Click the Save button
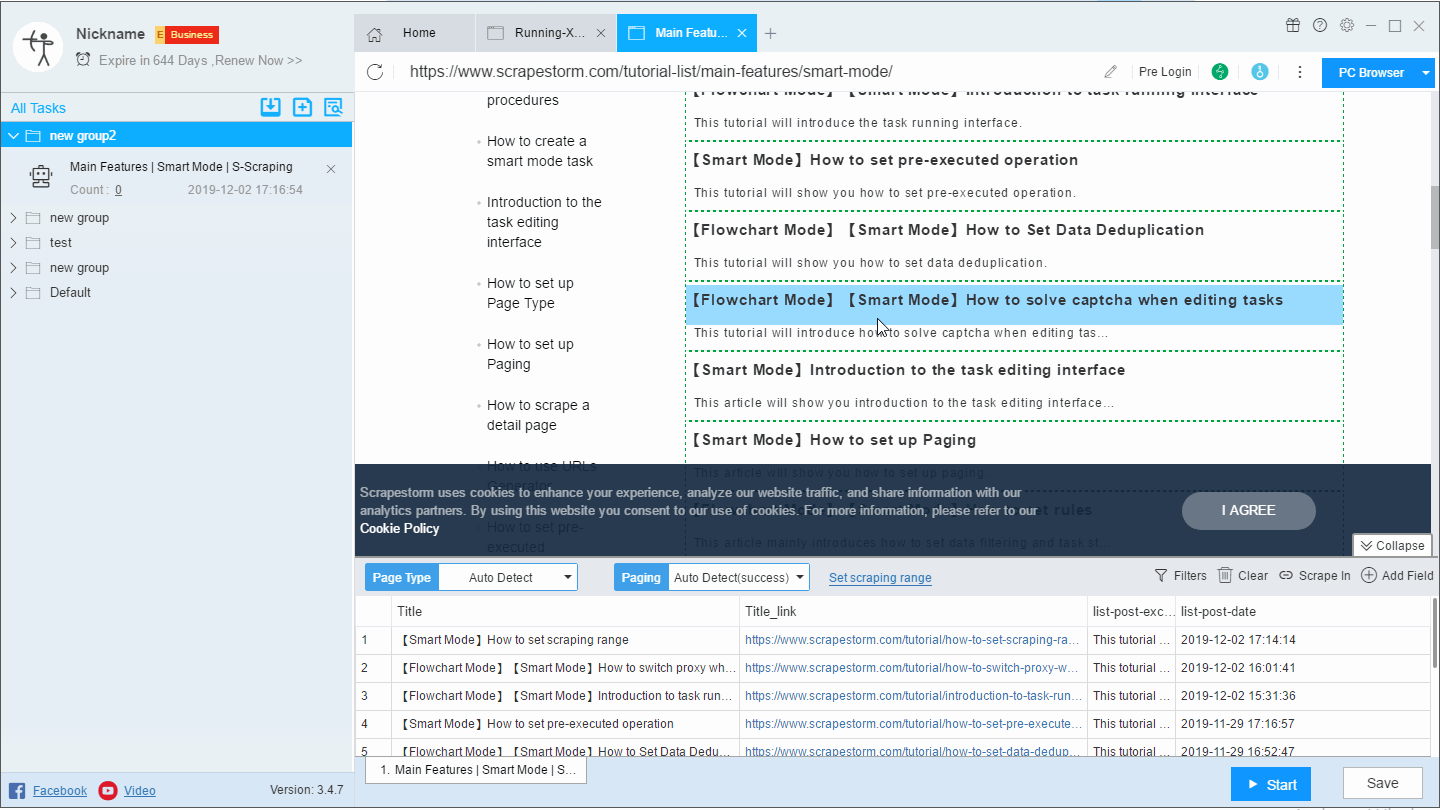 pos(1382,783)
